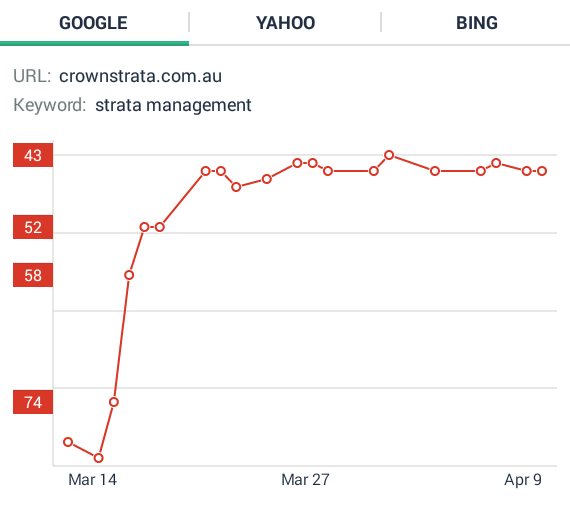Click the Mar 14 date label
Image resolution: width=570 pixels, height=508 pixels.
click(x=92, y=480)
